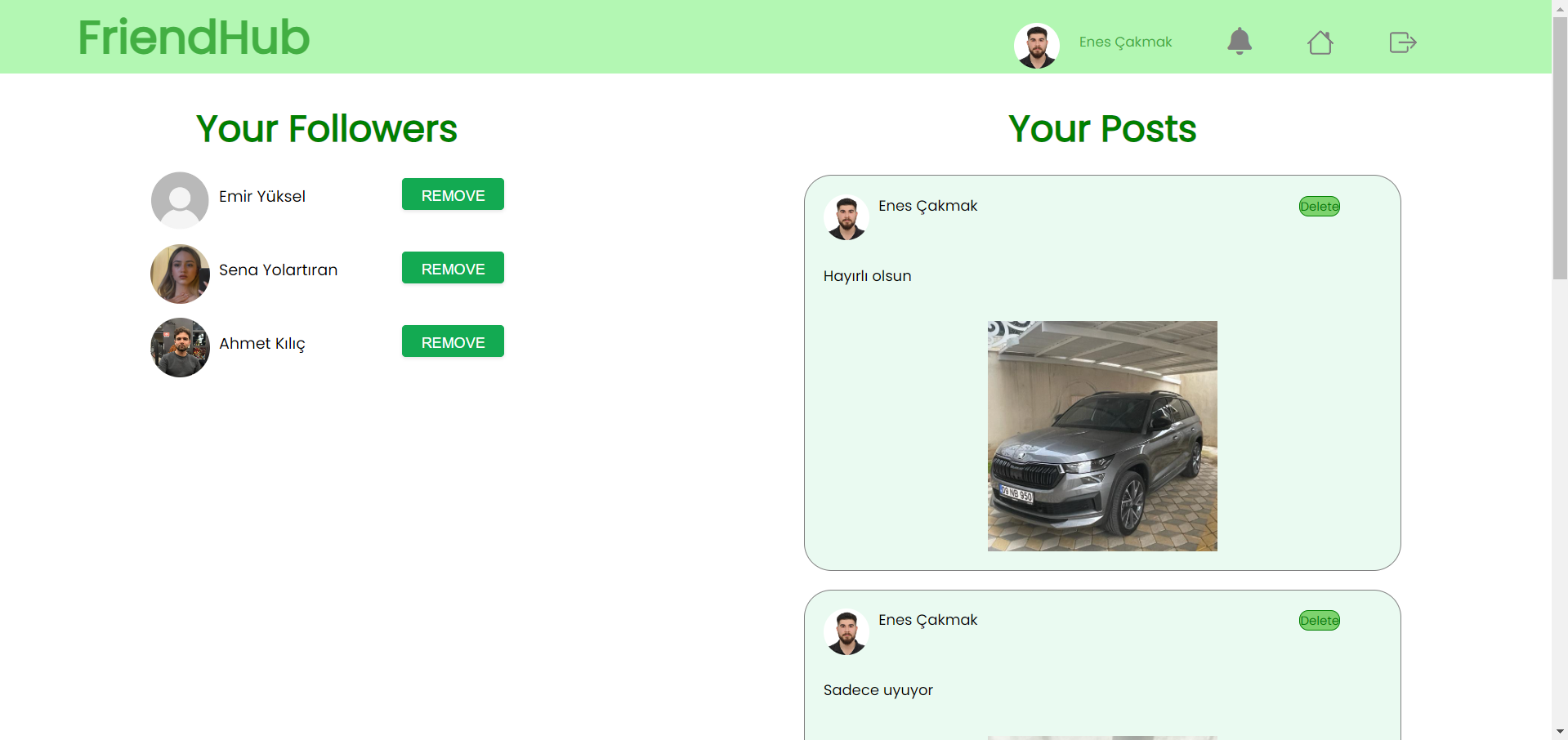Open Emir Yüksel's profile avatar

click(179, 199)
